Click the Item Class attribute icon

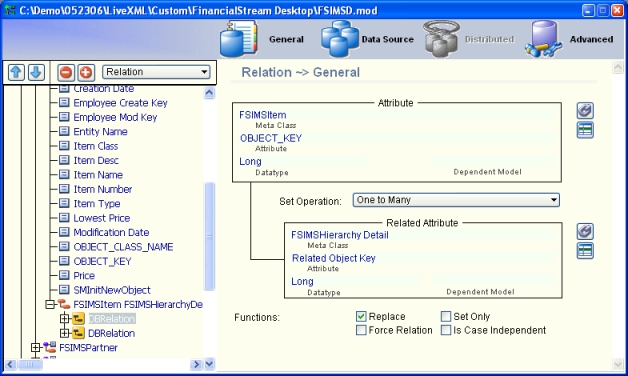64,146
